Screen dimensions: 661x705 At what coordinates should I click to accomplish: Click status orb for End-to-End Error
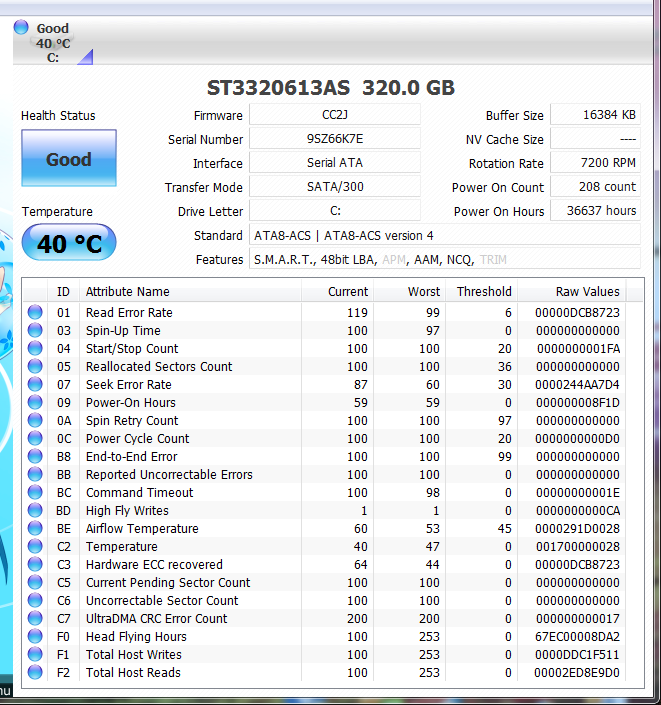(x=35, y=456)
